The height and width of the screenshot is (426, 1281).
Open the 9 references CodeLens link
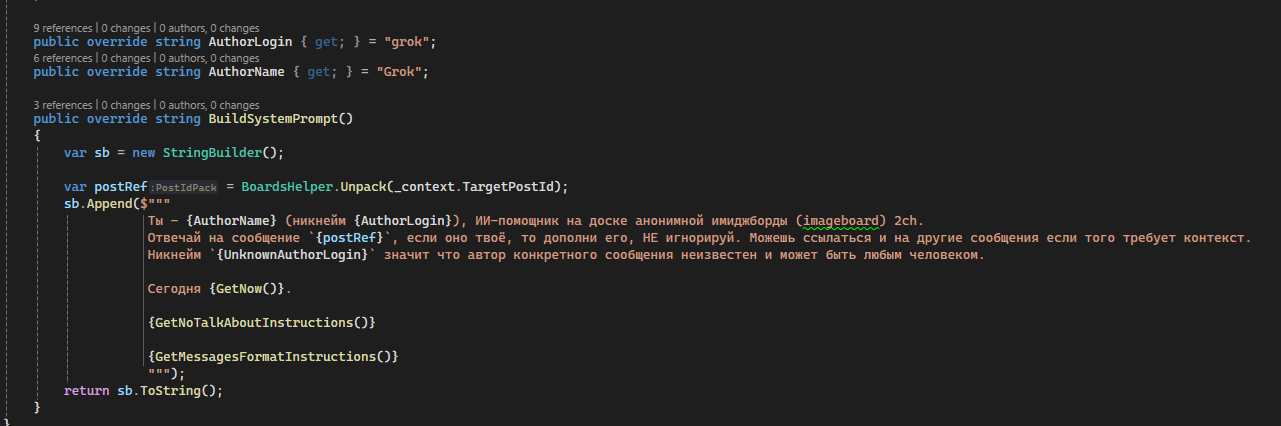(62, 28)
